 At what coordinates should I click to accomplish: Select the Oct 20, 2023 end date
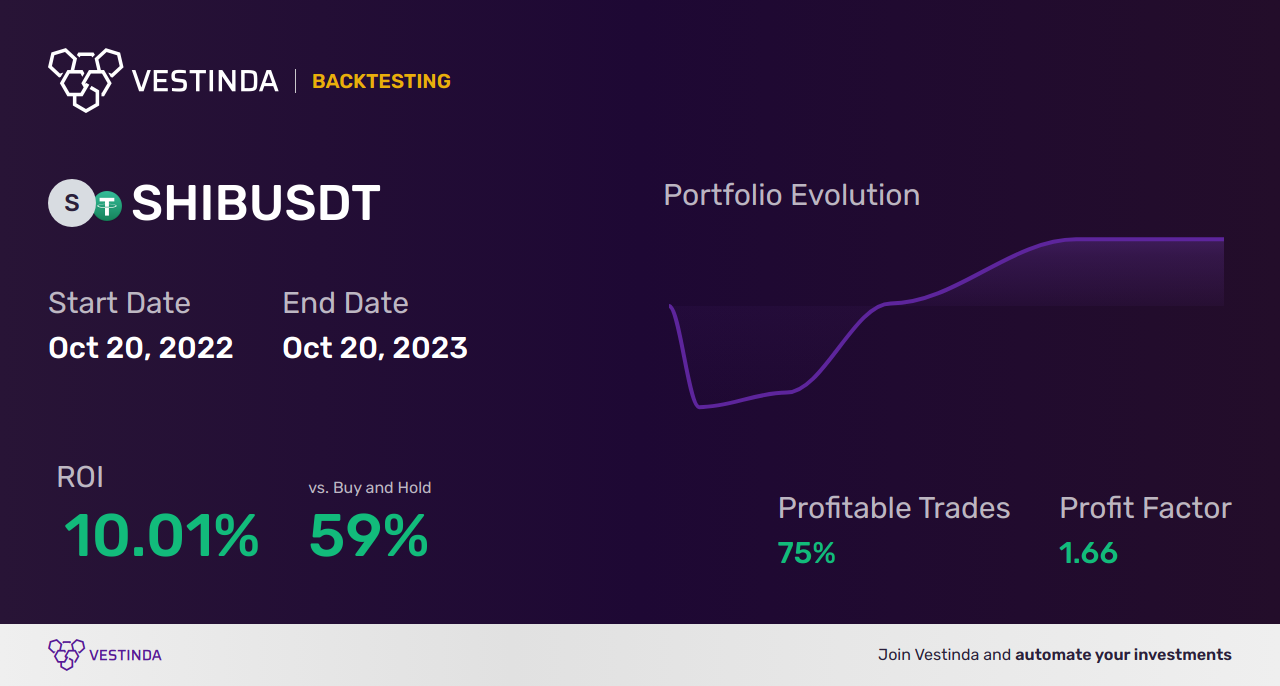[x=375, y=348]
